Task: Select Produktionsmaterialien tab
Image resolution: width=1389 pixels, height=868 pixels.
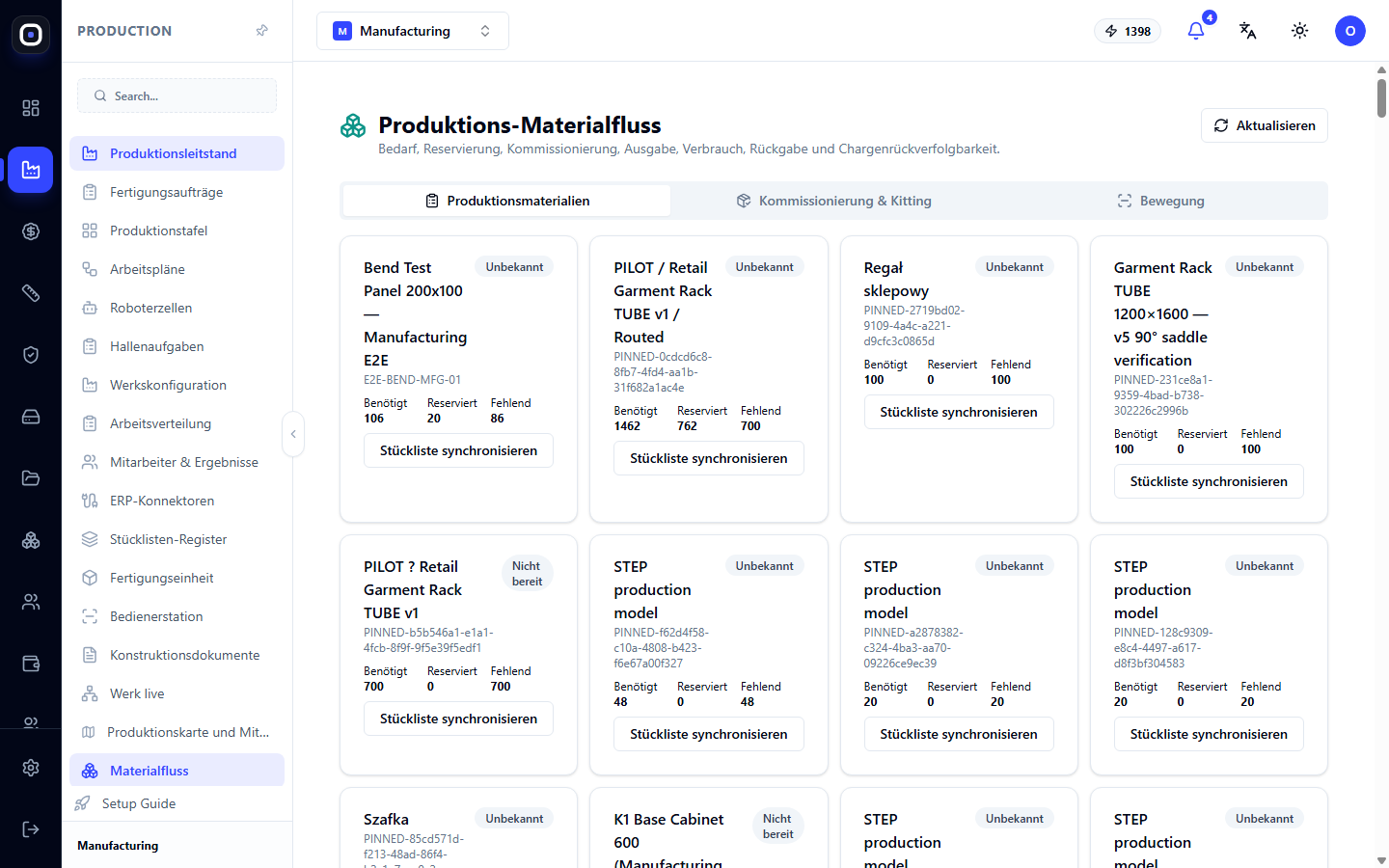Action: 507,201
